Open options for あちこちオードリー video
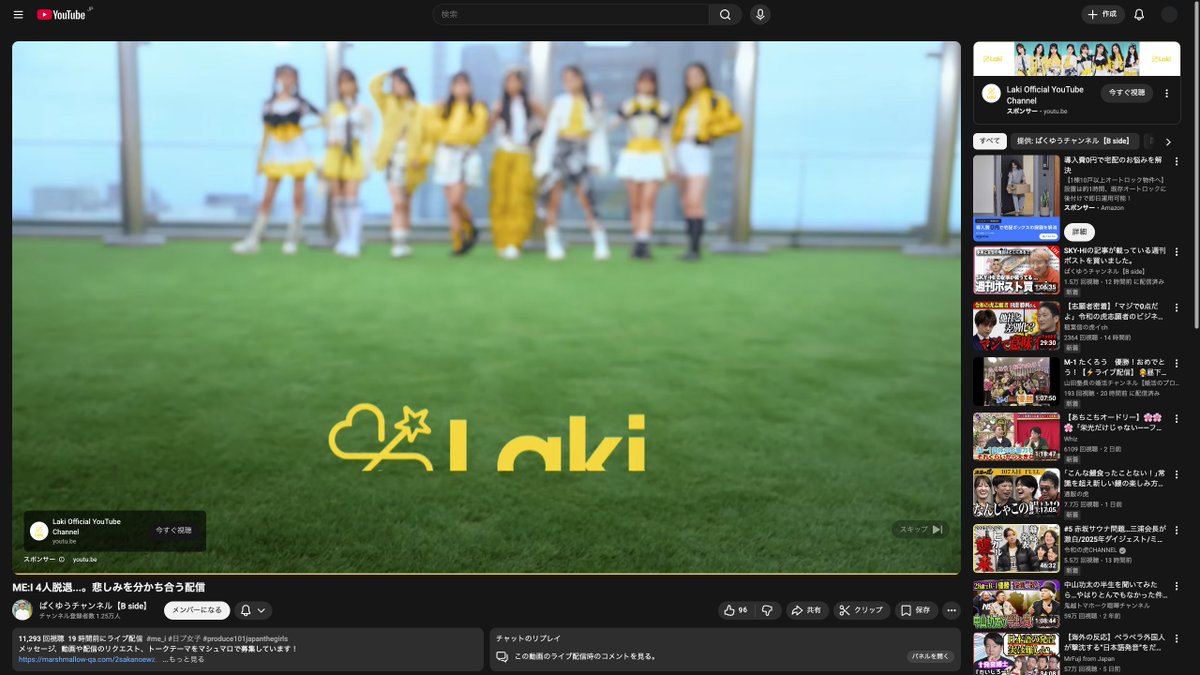1200x675 pixels. pyautogui.click(x=1176, y=418)
